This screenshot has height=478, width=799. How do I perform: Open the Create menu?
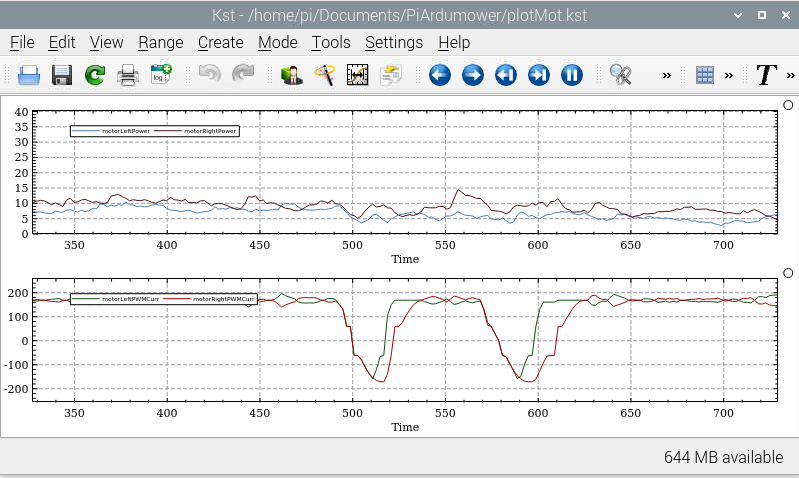click(x=221, y=42)
